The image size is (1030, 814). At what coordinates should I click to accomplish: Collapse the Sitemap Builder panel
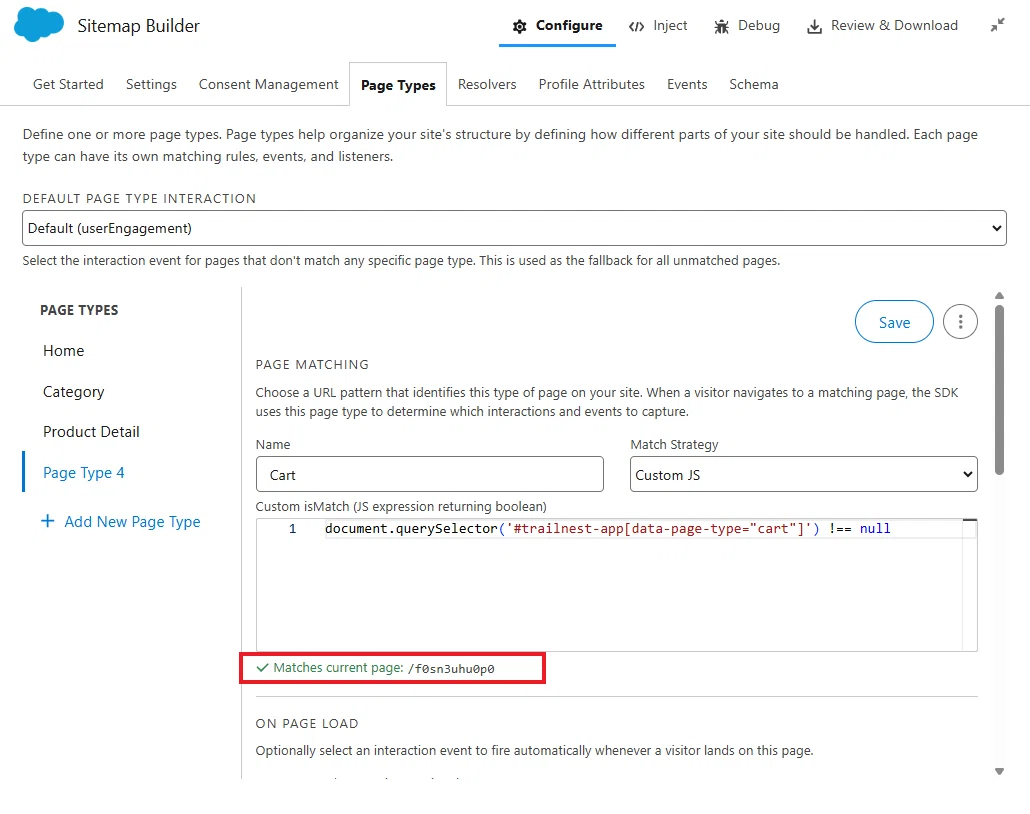997,25
